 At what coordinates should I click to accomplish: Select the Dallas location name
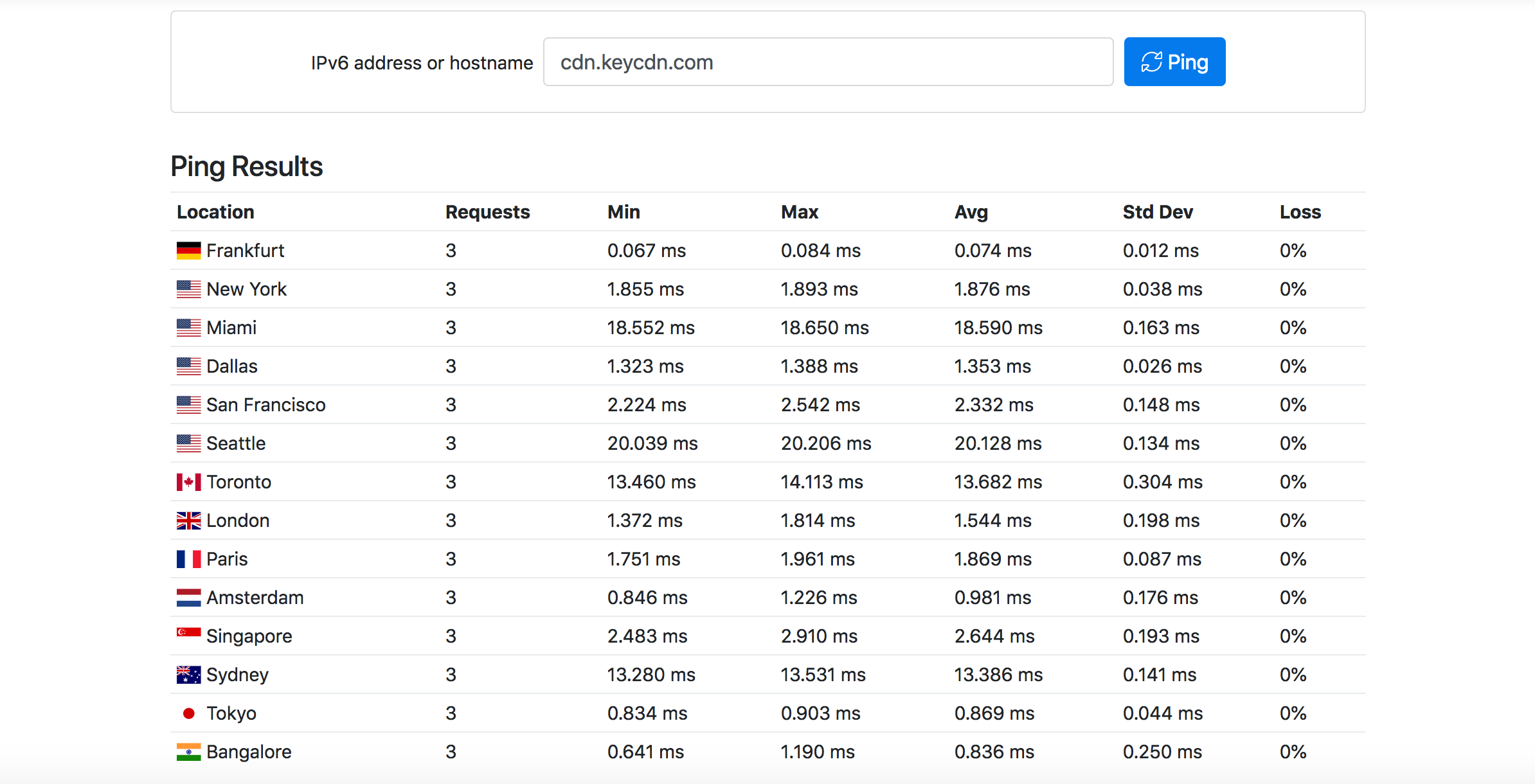coord(232,366)
